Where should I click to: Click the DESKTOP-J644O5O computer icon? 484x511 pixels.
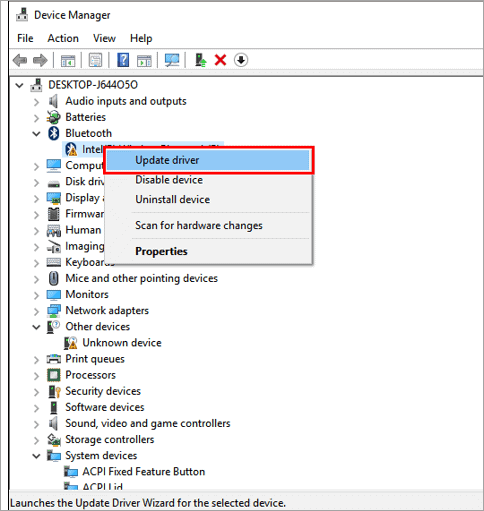point(36,85)
